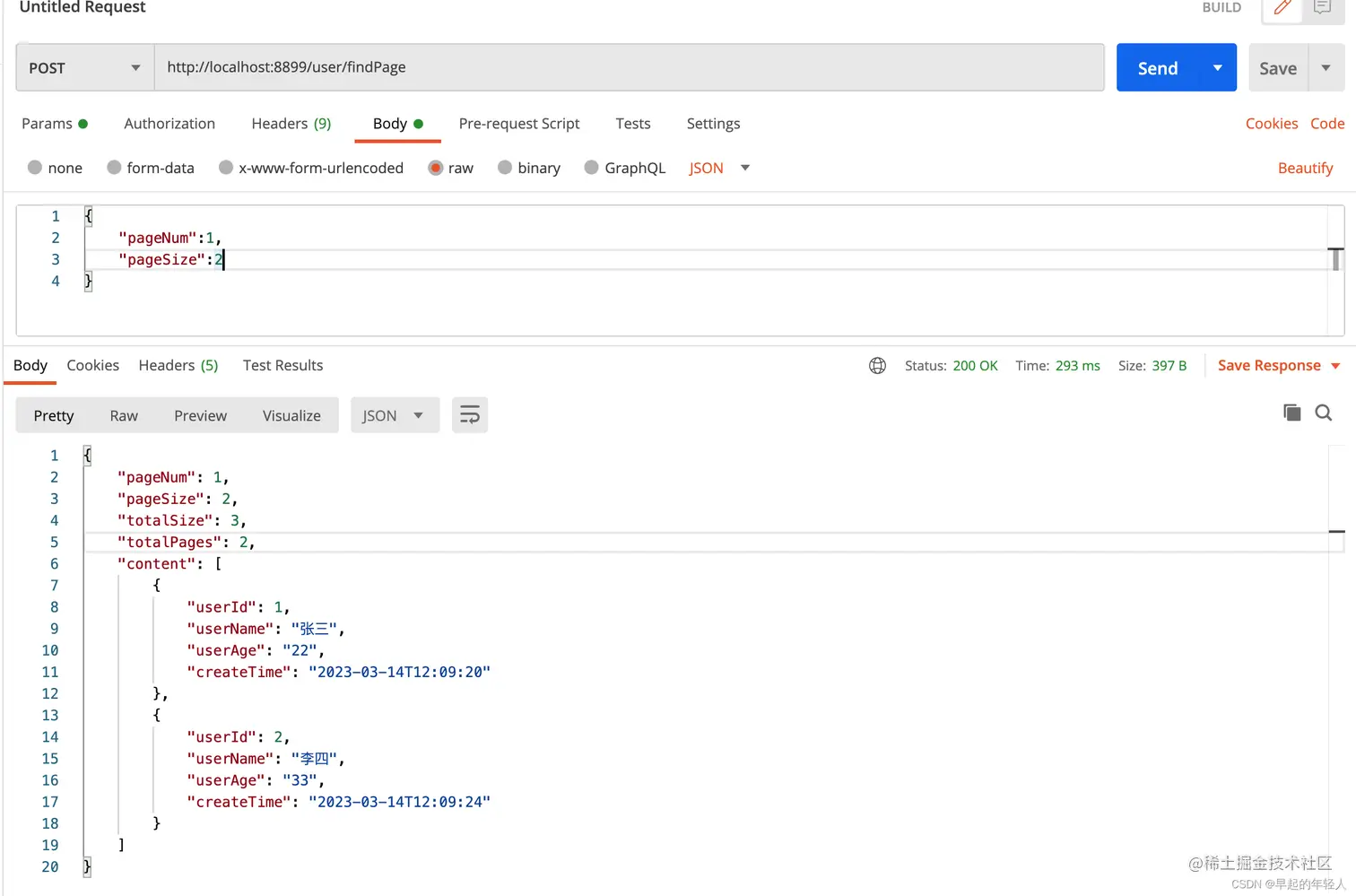Switch response view to Preview

201,415
